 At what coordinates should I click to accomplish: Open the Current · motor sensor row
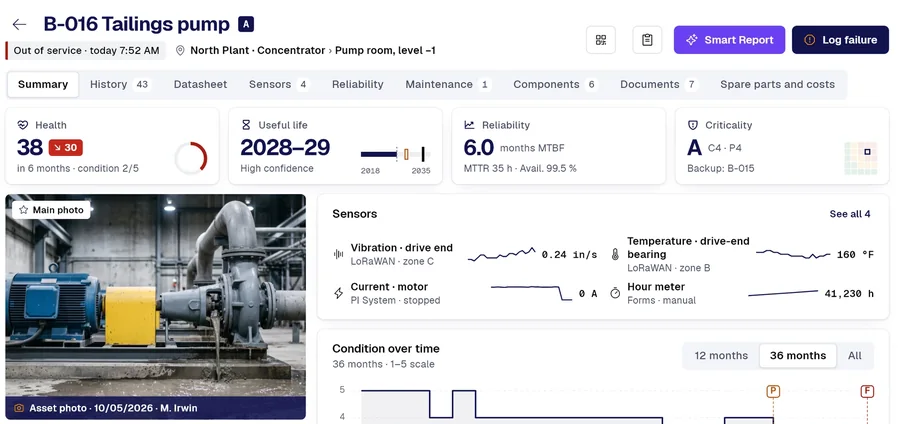pos(465,293)
